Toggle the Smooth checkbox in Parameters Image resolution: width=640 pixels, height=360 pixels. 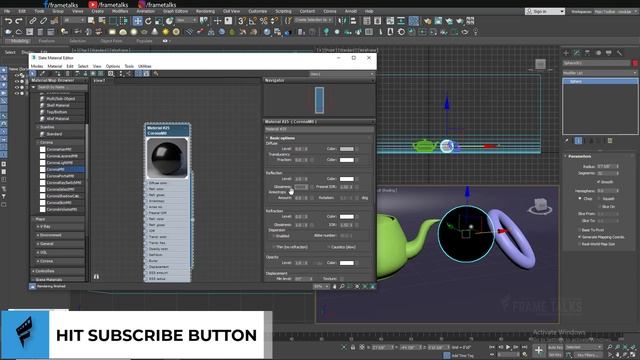click(598, 182)
